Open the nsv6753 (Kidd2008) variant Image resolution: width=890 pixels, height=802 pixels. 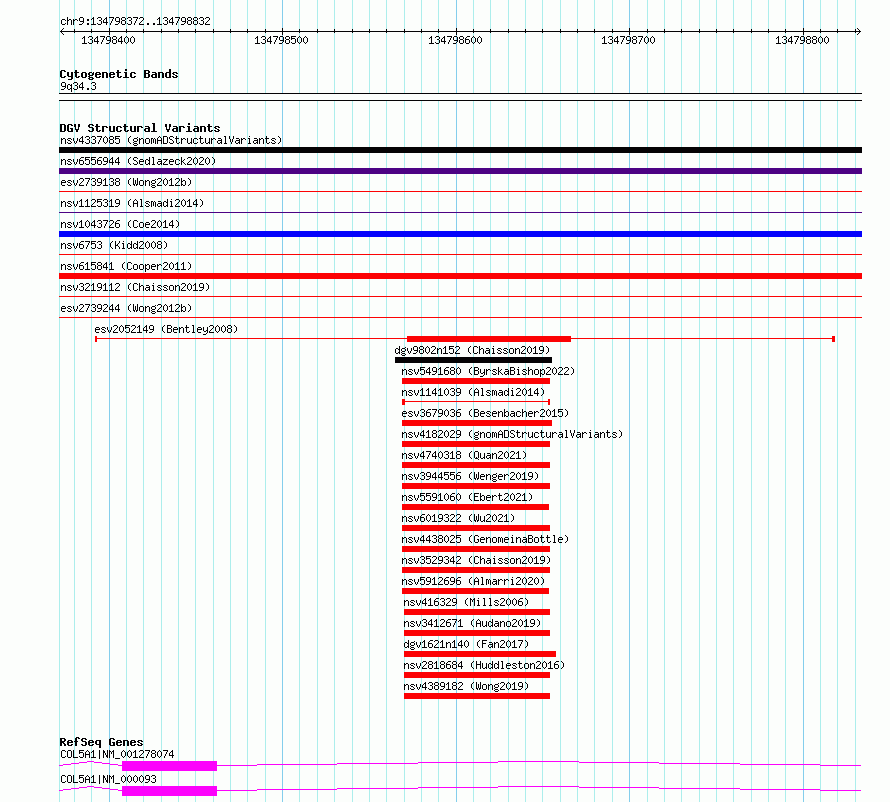pyautogui.click(x=114, y=245)
